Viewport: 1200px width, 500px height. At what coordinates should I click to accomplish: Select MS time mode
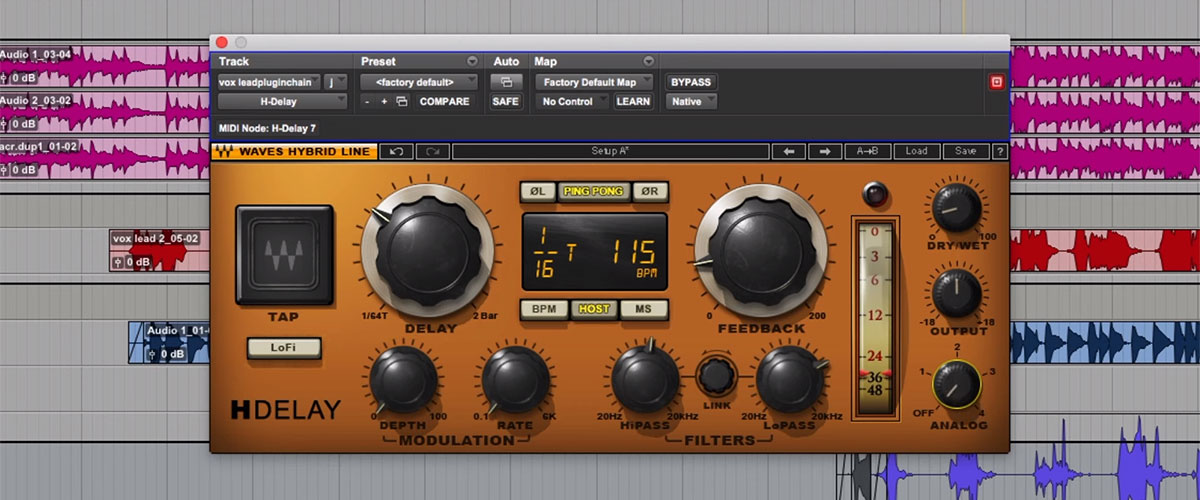click(644, 309)
